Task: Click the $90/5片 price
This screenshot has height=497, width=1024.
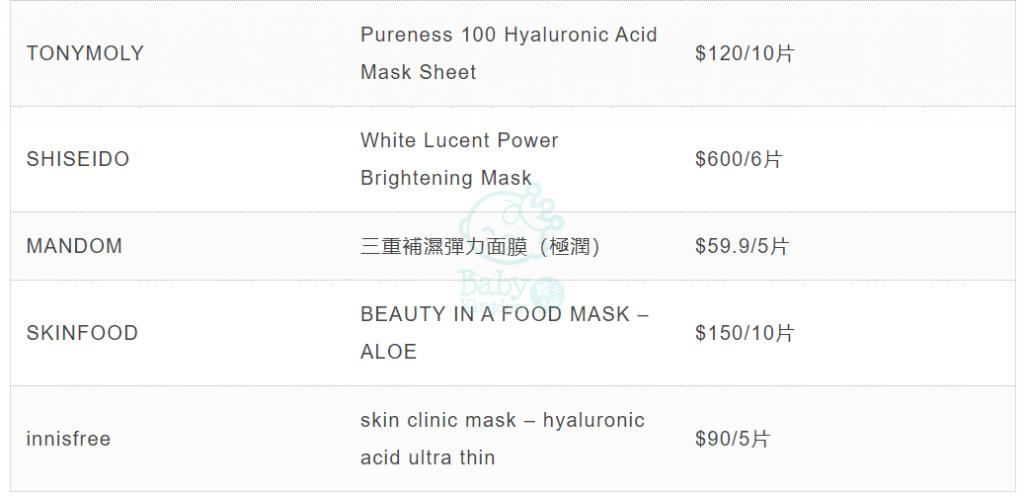Action: coord(733,439)
